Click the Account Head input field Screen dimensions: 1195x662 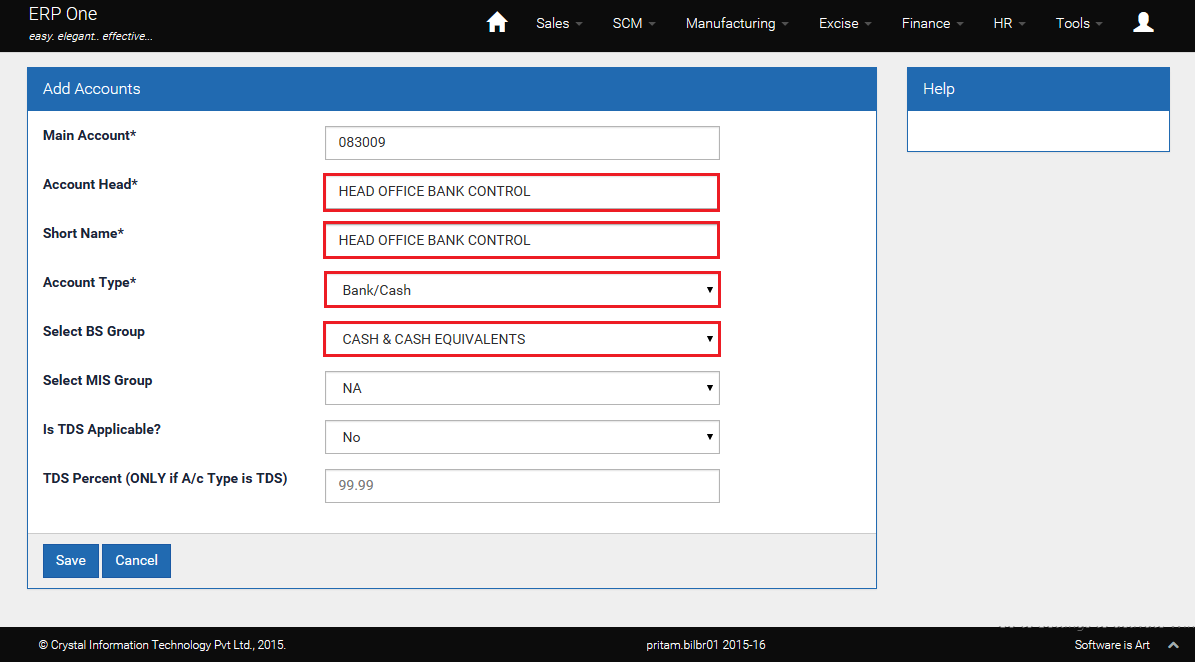pyautogui.click(x=522, y=192)
